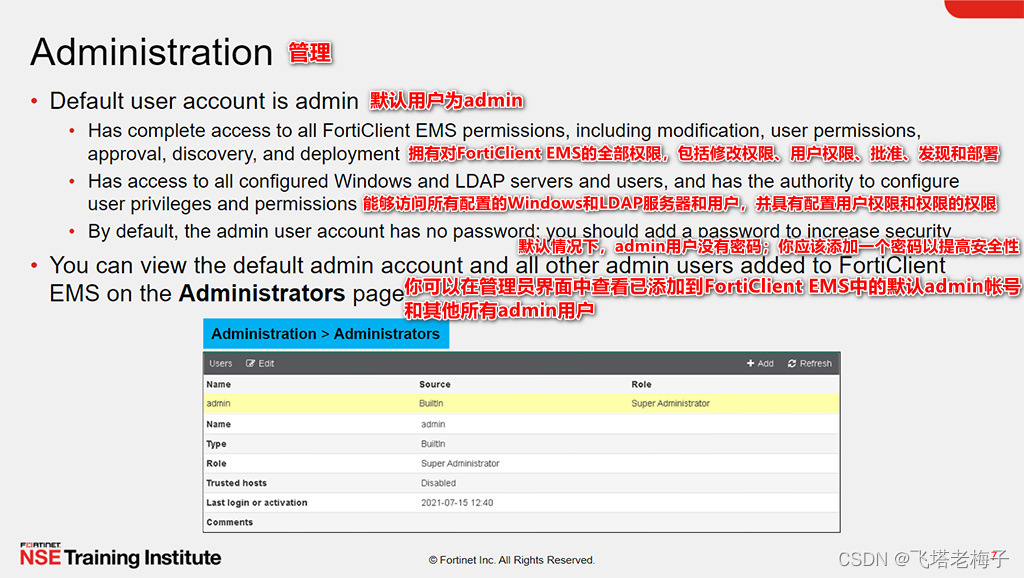Click the Edit button in Users toolbar
Viewport: 1024px width, 578px height.
point(260,363)
